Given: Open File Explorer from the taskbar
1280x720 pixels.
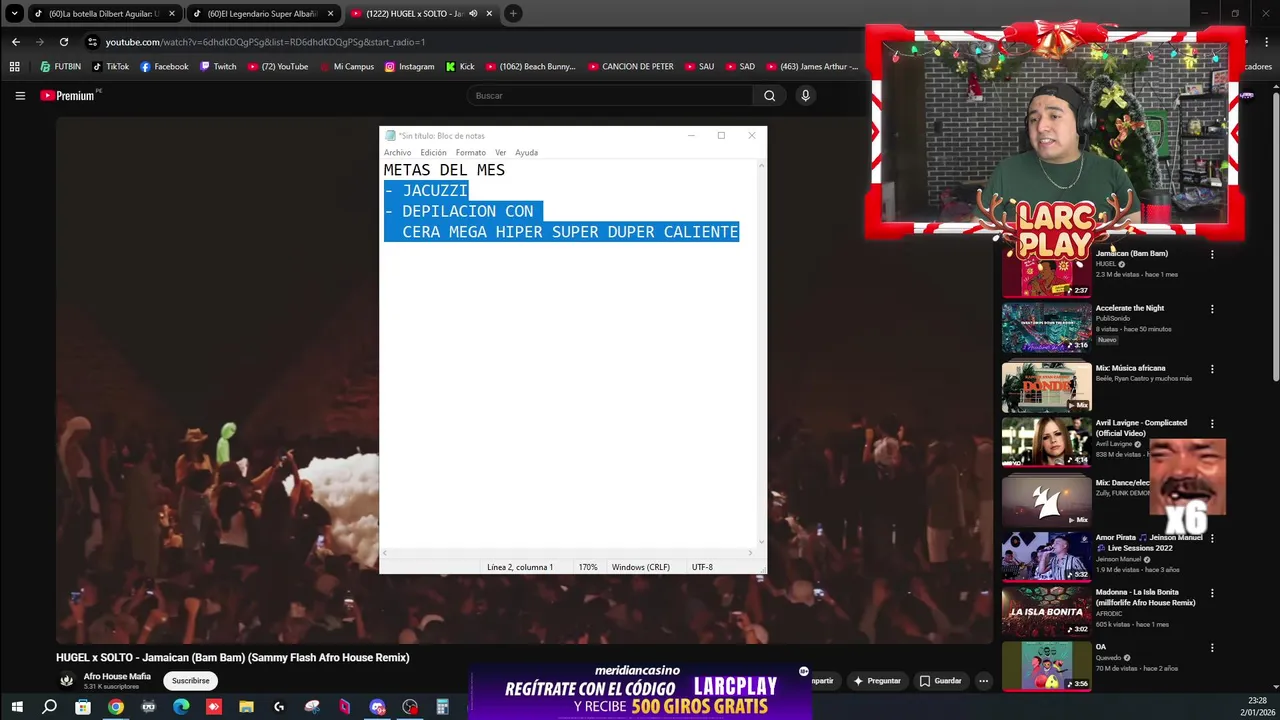Looking at the screenshot, I should coord(246,707).
